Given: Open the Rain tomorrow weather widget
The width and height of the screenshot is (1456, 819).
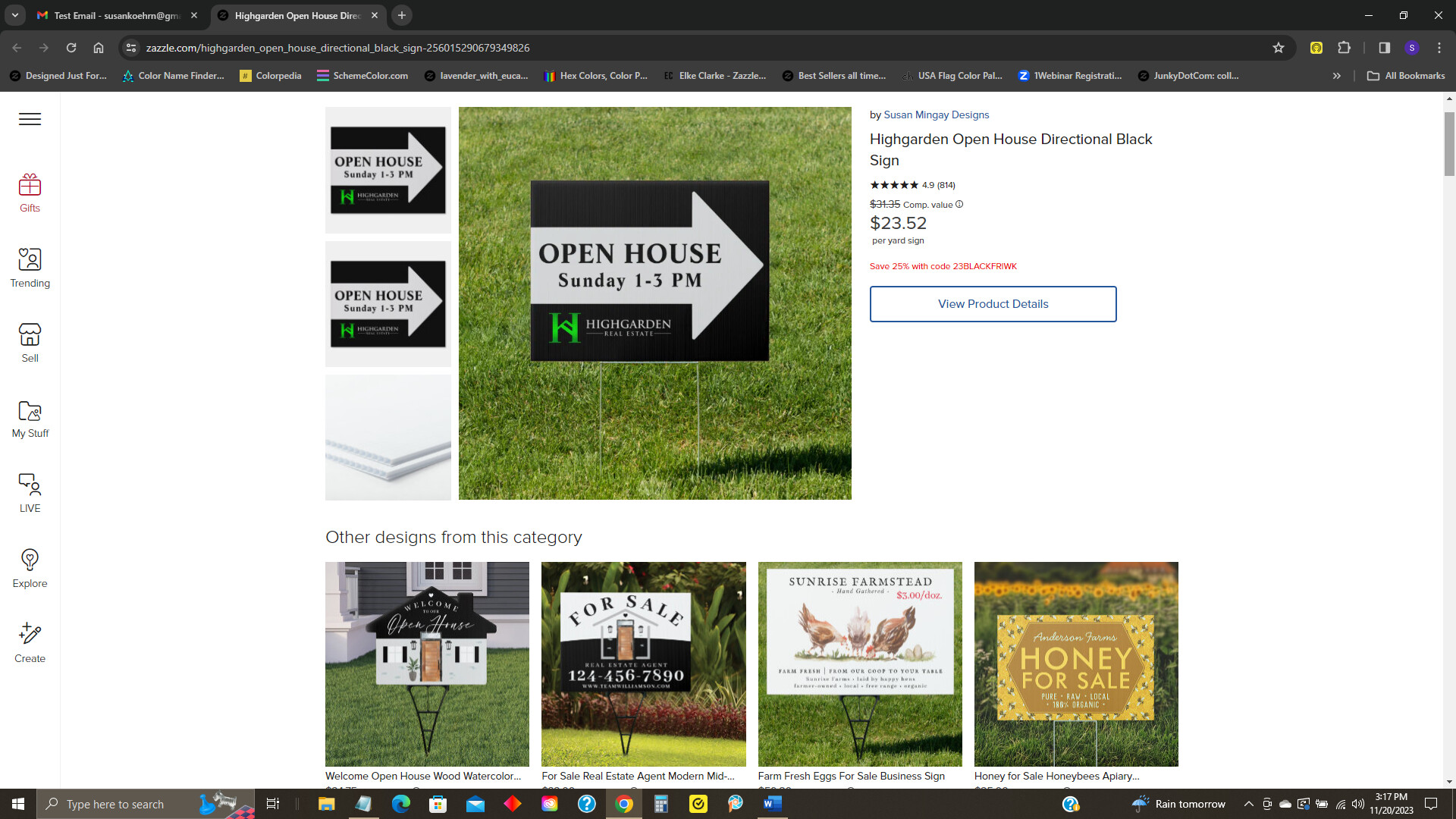Looking at the screenshot, I should coord(1178,804).
